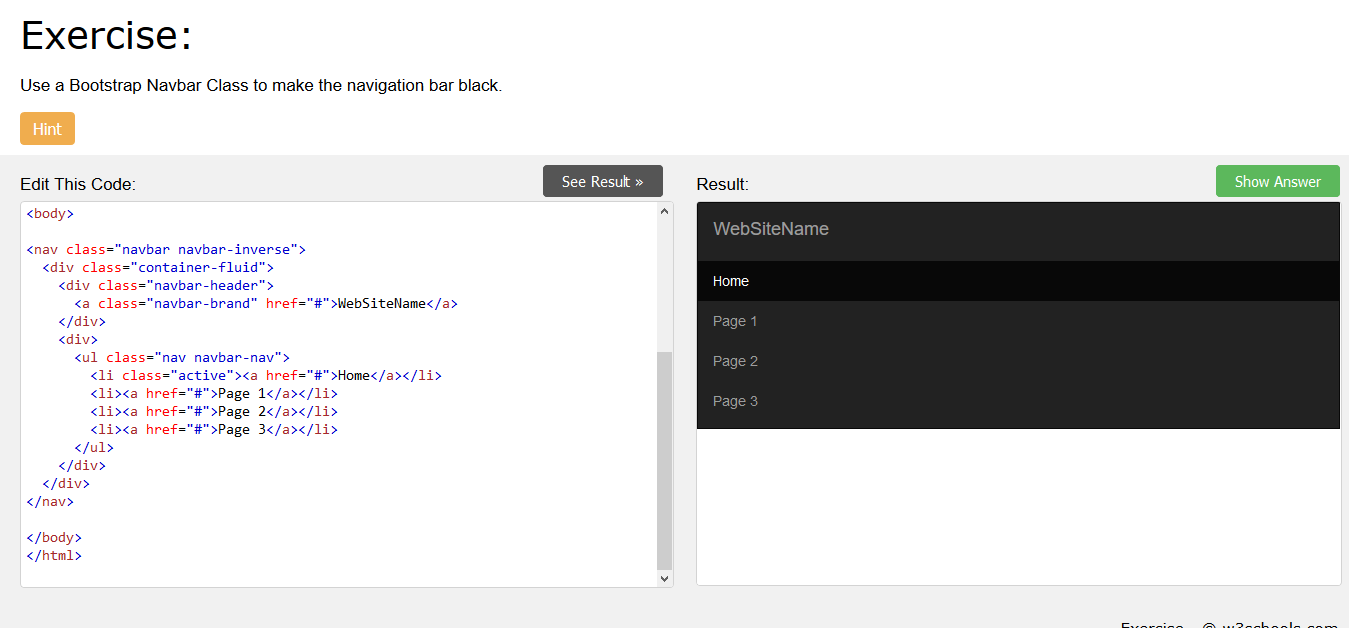Click the container-fluid div line in code
1349x628 pixels.
pos(158,267)
